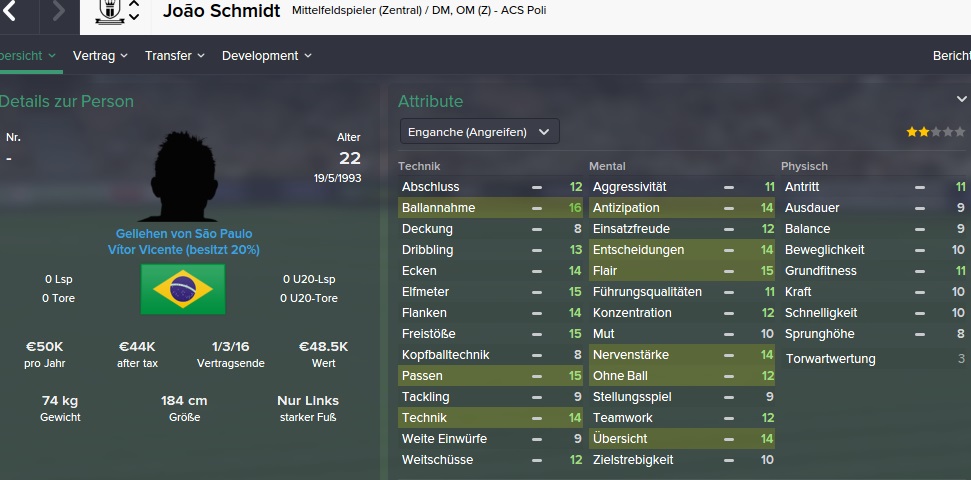Image resolution: width=971 pixels, height=480 pixels.
Task: Open the Vertrag dropdown menu
Action: pyautogui.click(x=101, y=56)
